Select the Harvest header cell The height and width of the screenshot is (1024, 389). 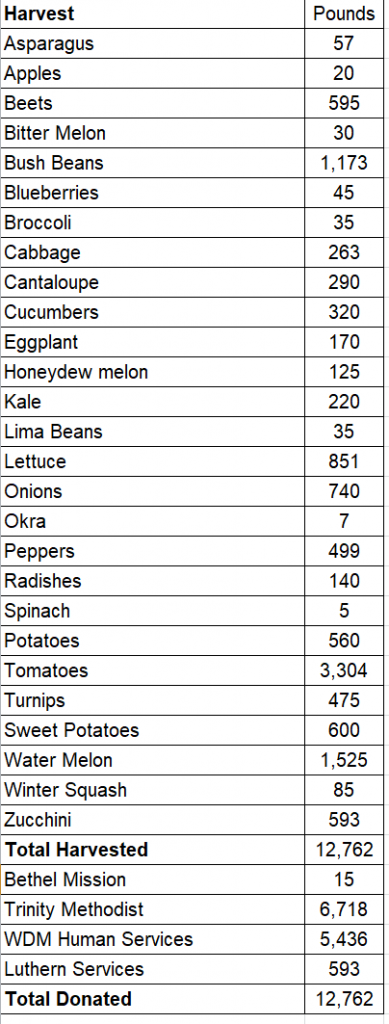[153, 14]
